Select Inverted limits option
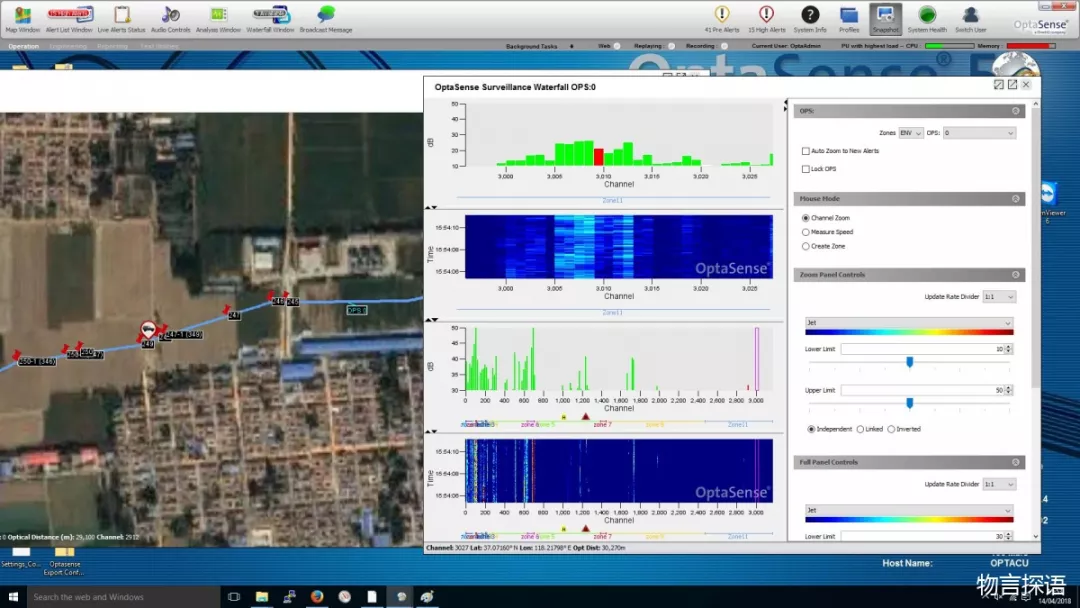 [x=891, y=429]
